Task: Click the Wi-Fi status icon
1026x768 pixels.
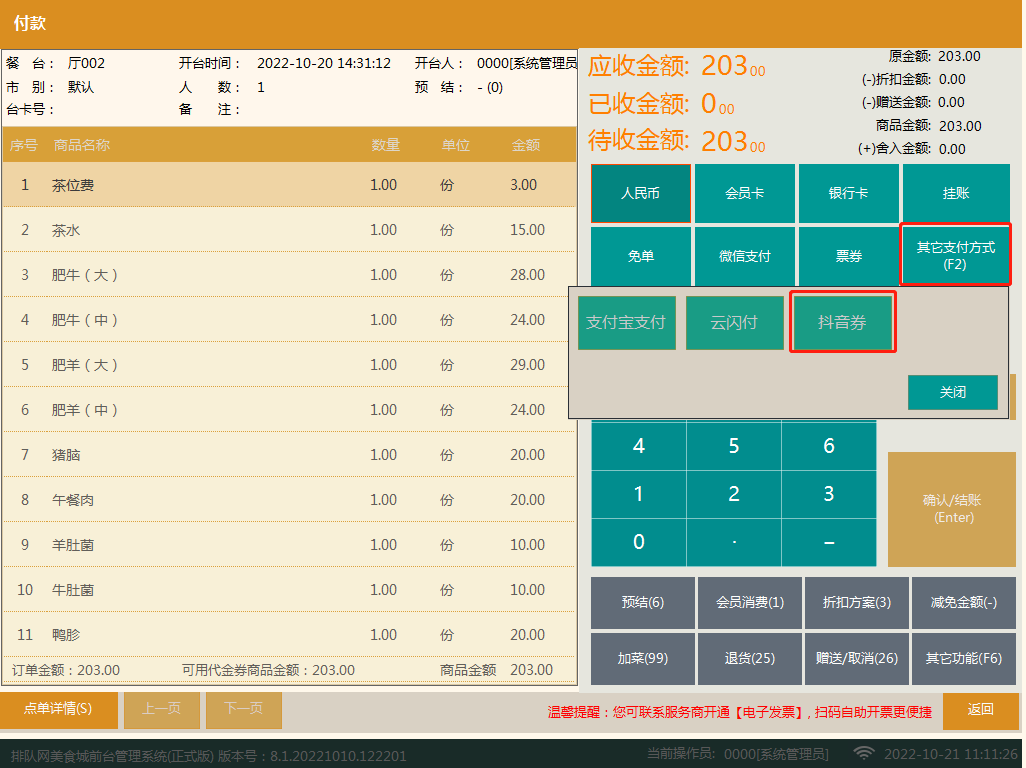Action: [862, 753]
